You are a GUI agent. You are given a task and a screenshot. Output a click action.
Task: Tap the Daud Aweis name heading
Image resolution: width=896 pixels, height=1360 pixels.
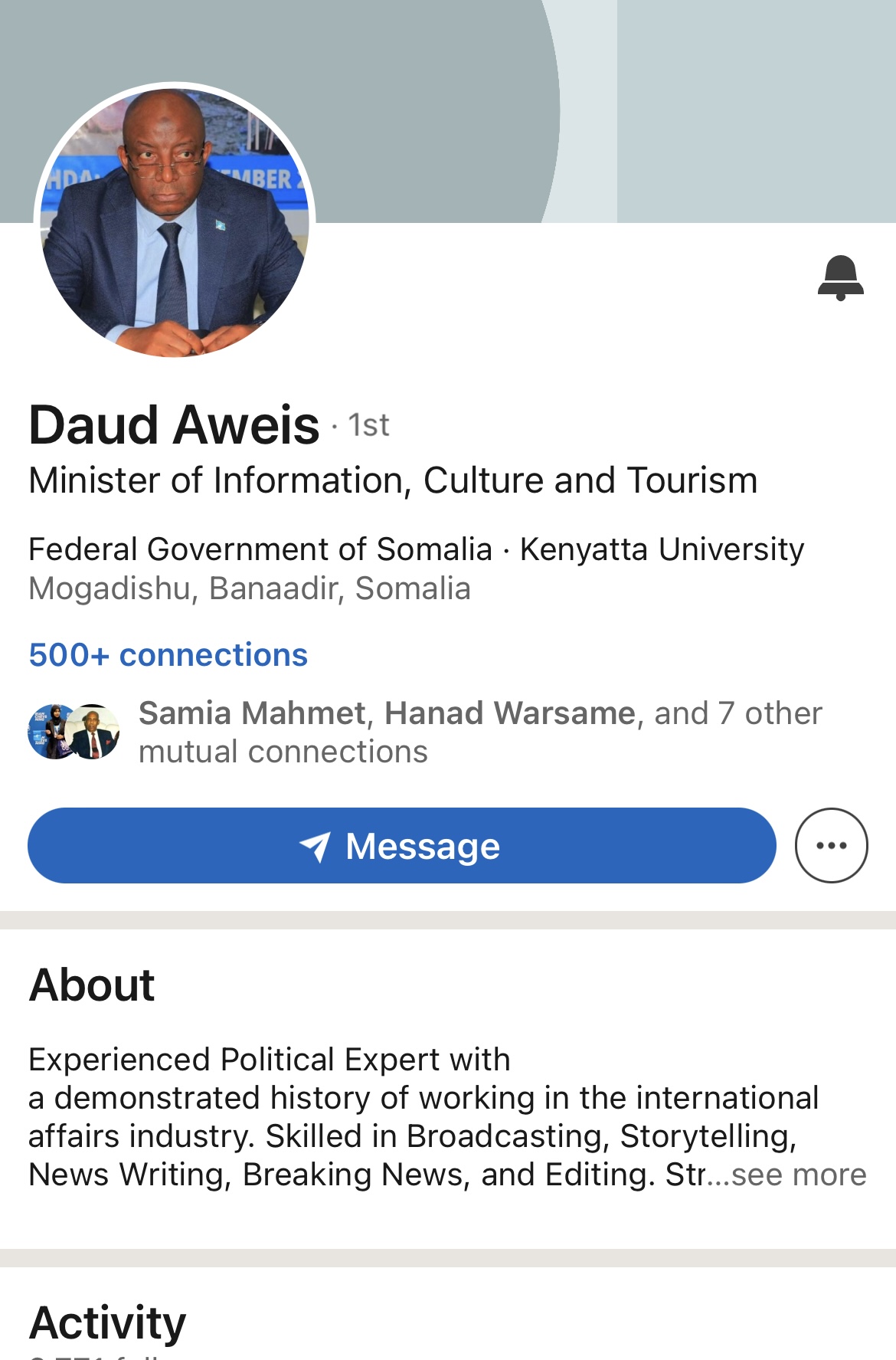pyautogui.click(x=174, y=425)
